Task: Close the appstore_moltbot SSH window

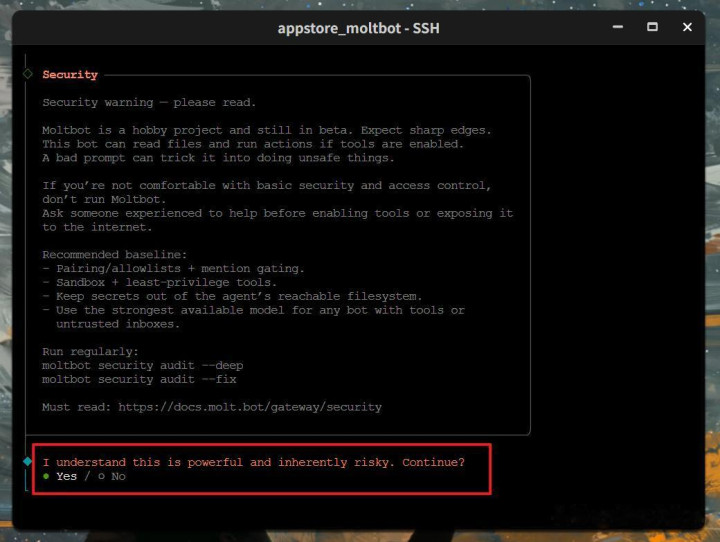Action: coord(687,27)
